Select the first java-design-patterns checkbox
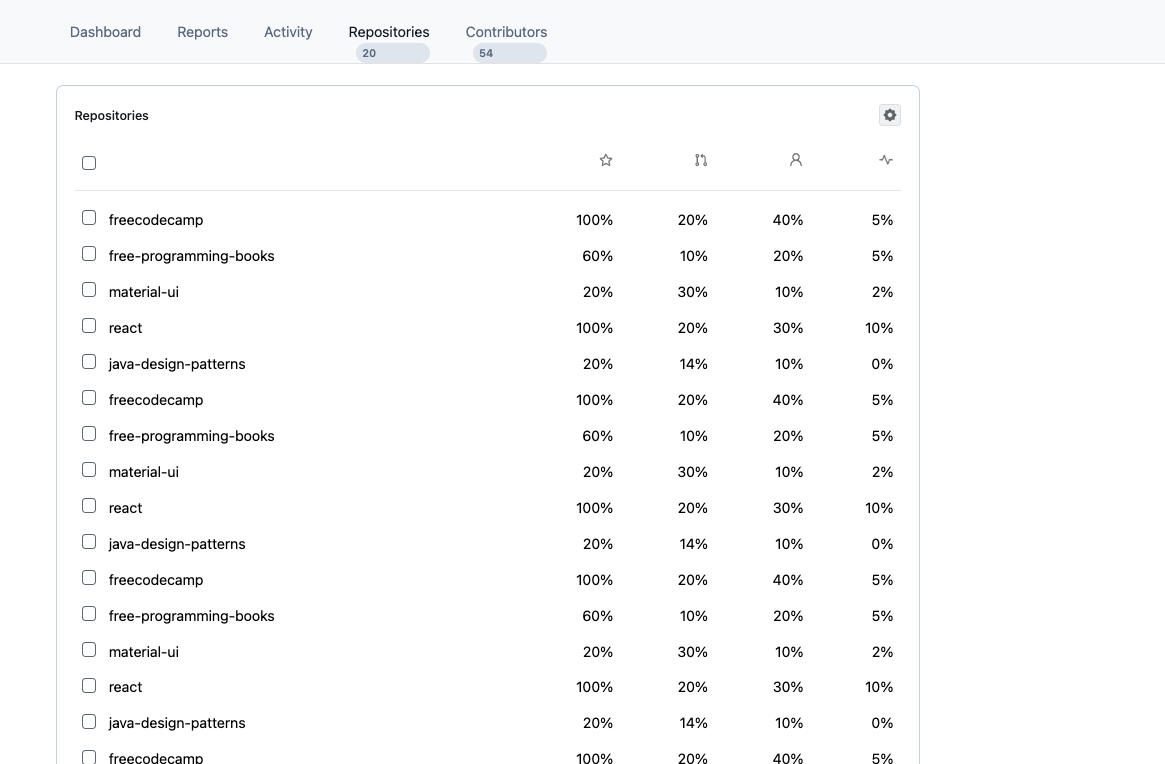This screenshot has width=1165, height=764. pyautogui.click(x=89, y=362)
